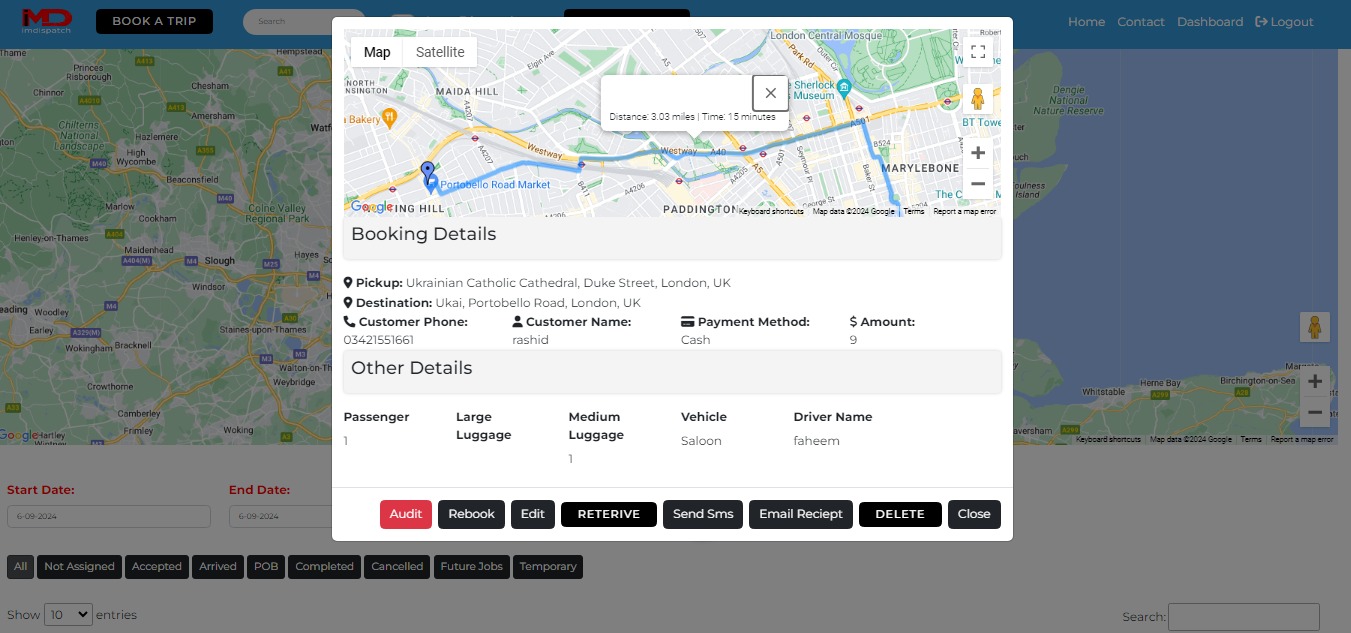1351x633 pixels.
Task: Click the blue pickup marker pin
Action: 428,175
